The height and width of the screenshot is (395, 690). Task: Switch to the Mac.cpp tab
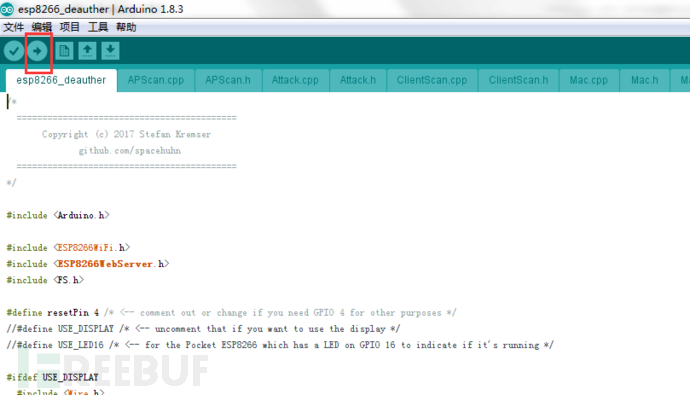[x=589, y=80]
